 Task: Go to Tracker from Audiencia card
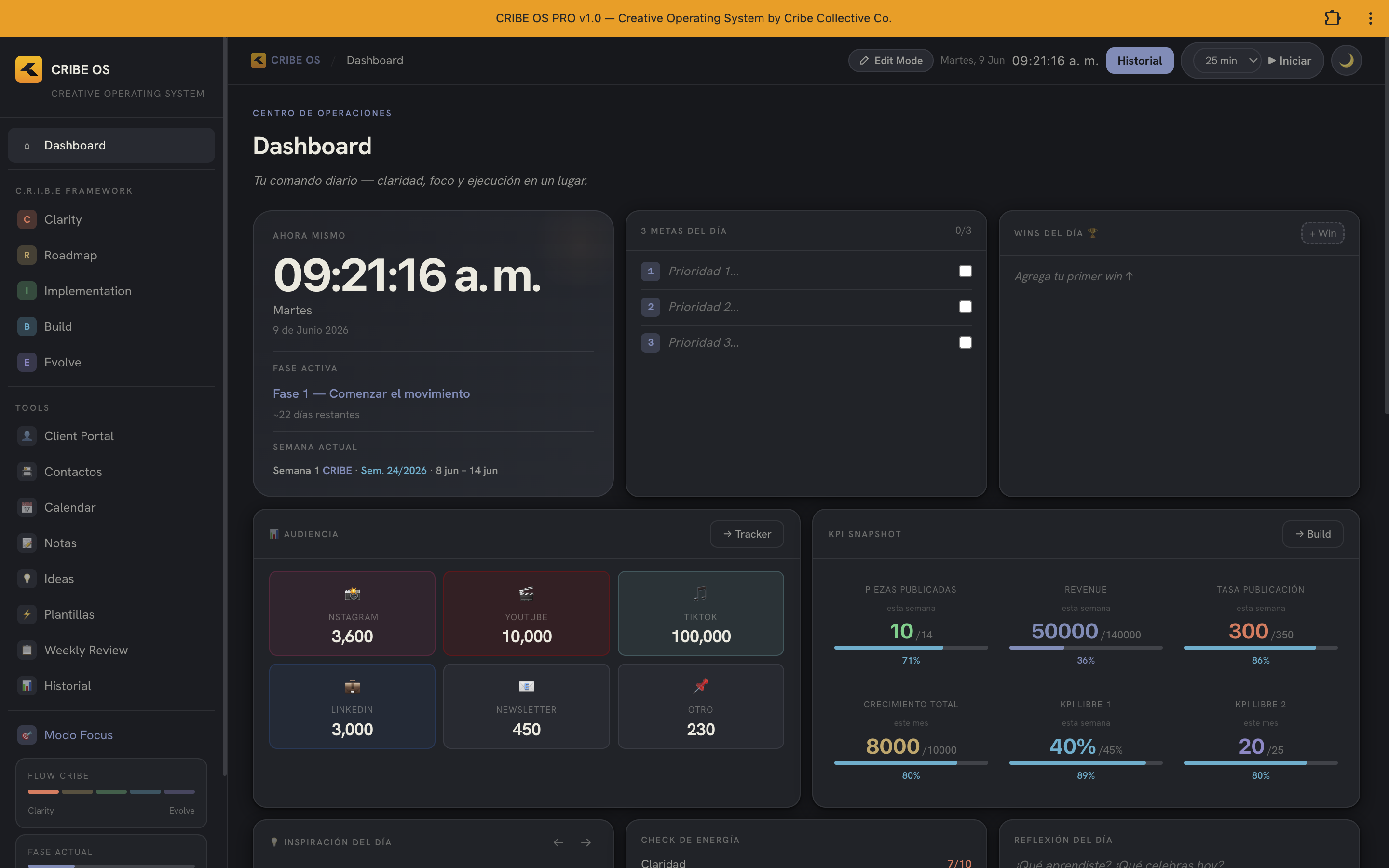[x=747, y=534]
